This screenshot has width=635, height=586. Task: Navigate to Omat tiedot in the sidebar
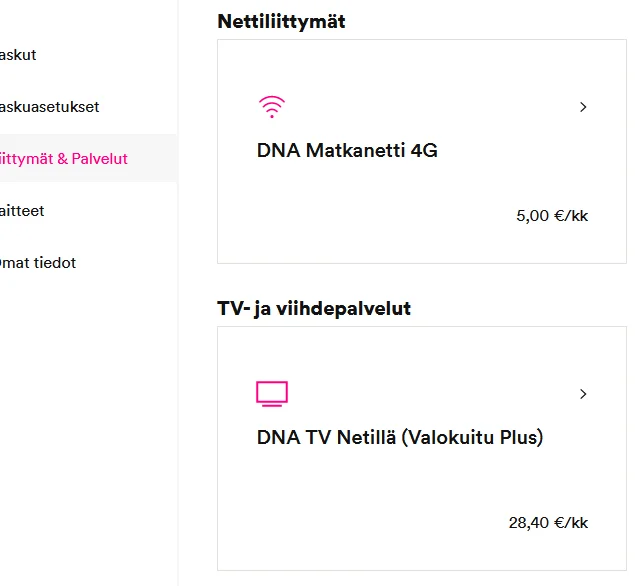tap(38, 263)
